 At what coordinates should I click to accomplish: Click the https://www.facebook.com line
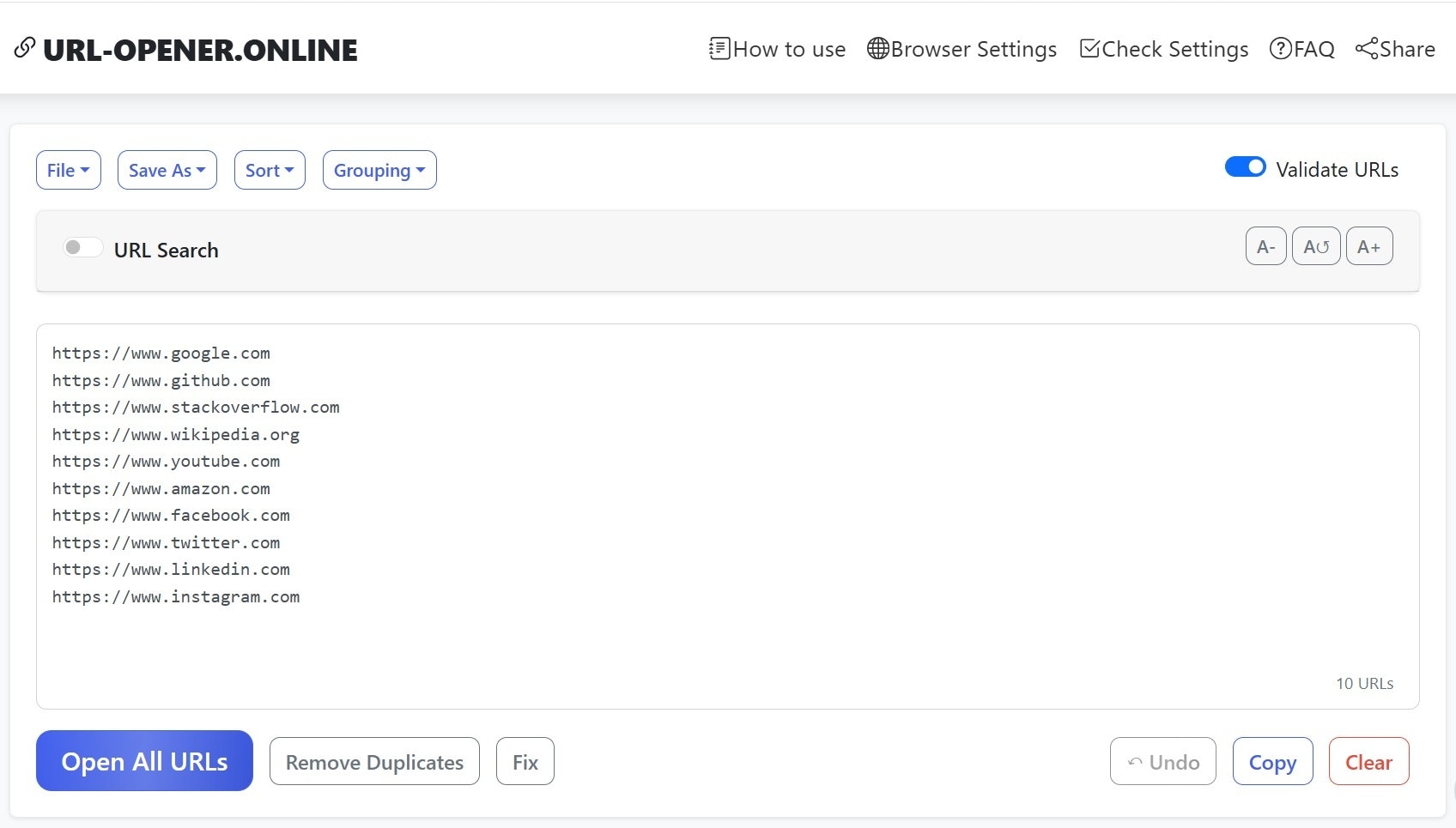(x=171, y=516)
